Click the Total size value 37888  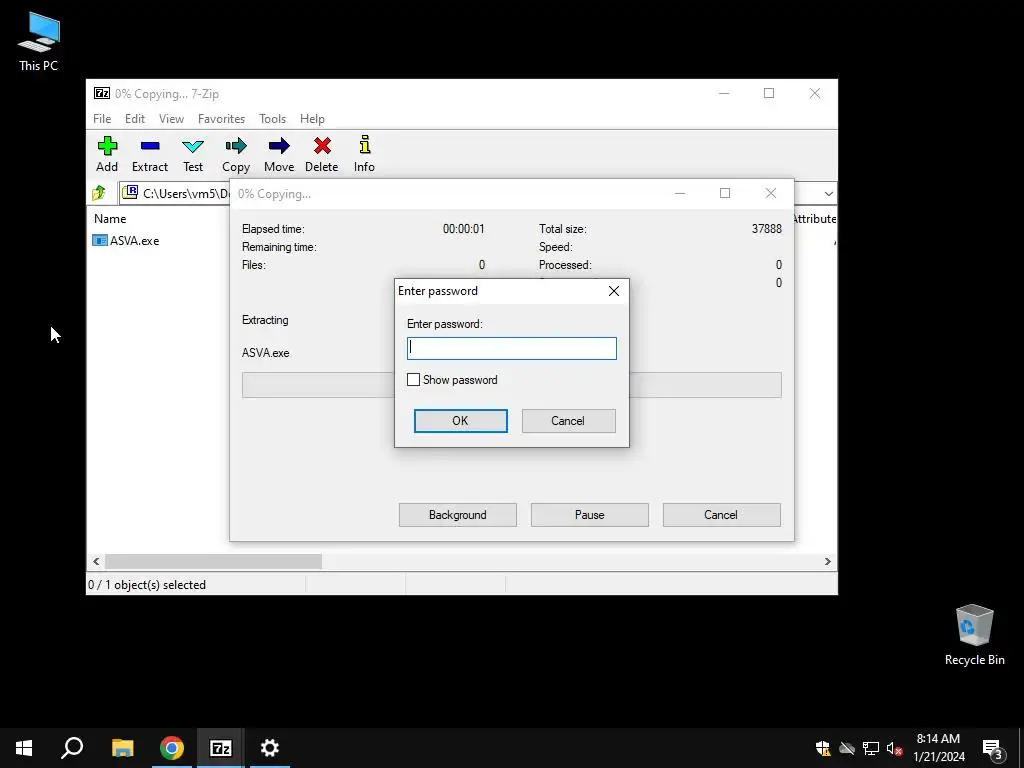767,229
